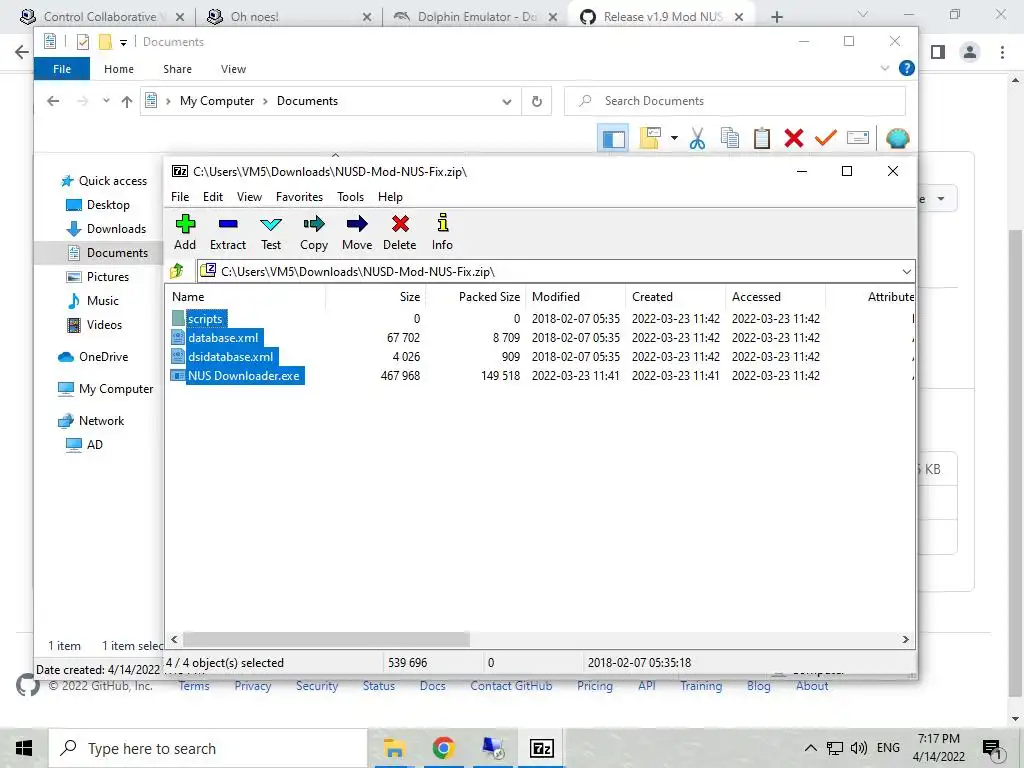Expand the Explorer ribbon chevron

click(x=885, y=68)
